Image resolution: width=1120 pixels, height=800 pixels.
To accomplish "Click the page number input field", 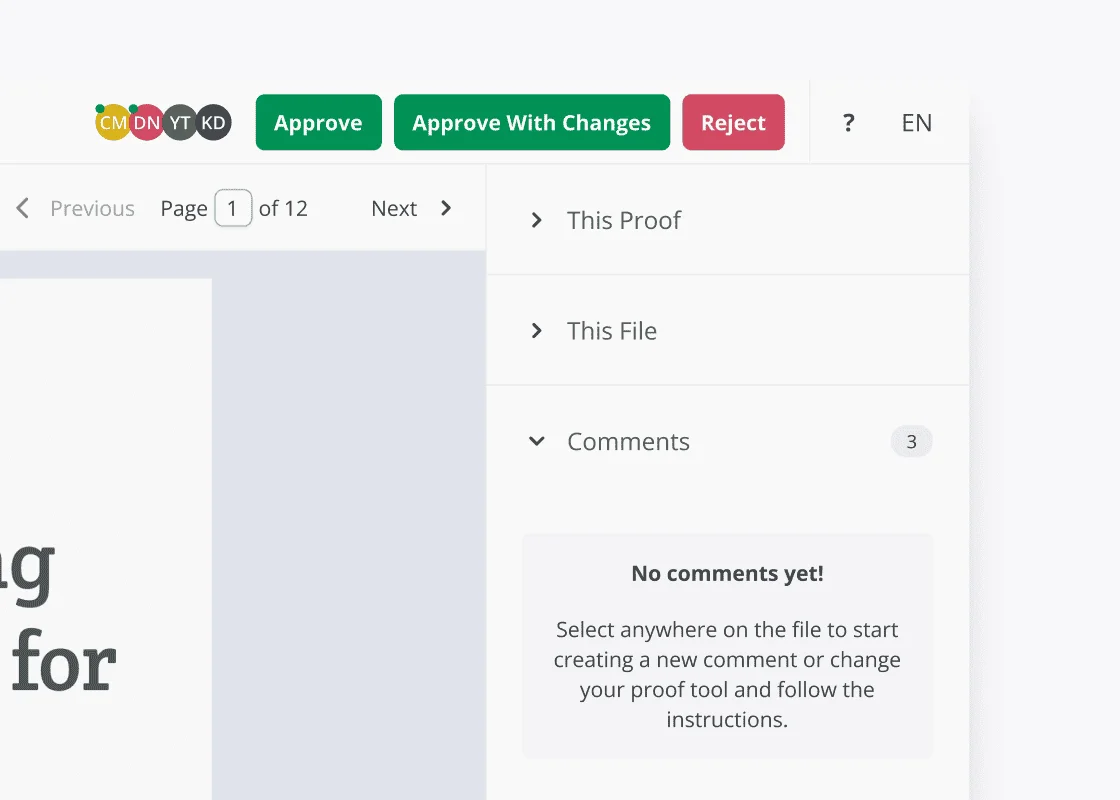I will coord(233,208).
